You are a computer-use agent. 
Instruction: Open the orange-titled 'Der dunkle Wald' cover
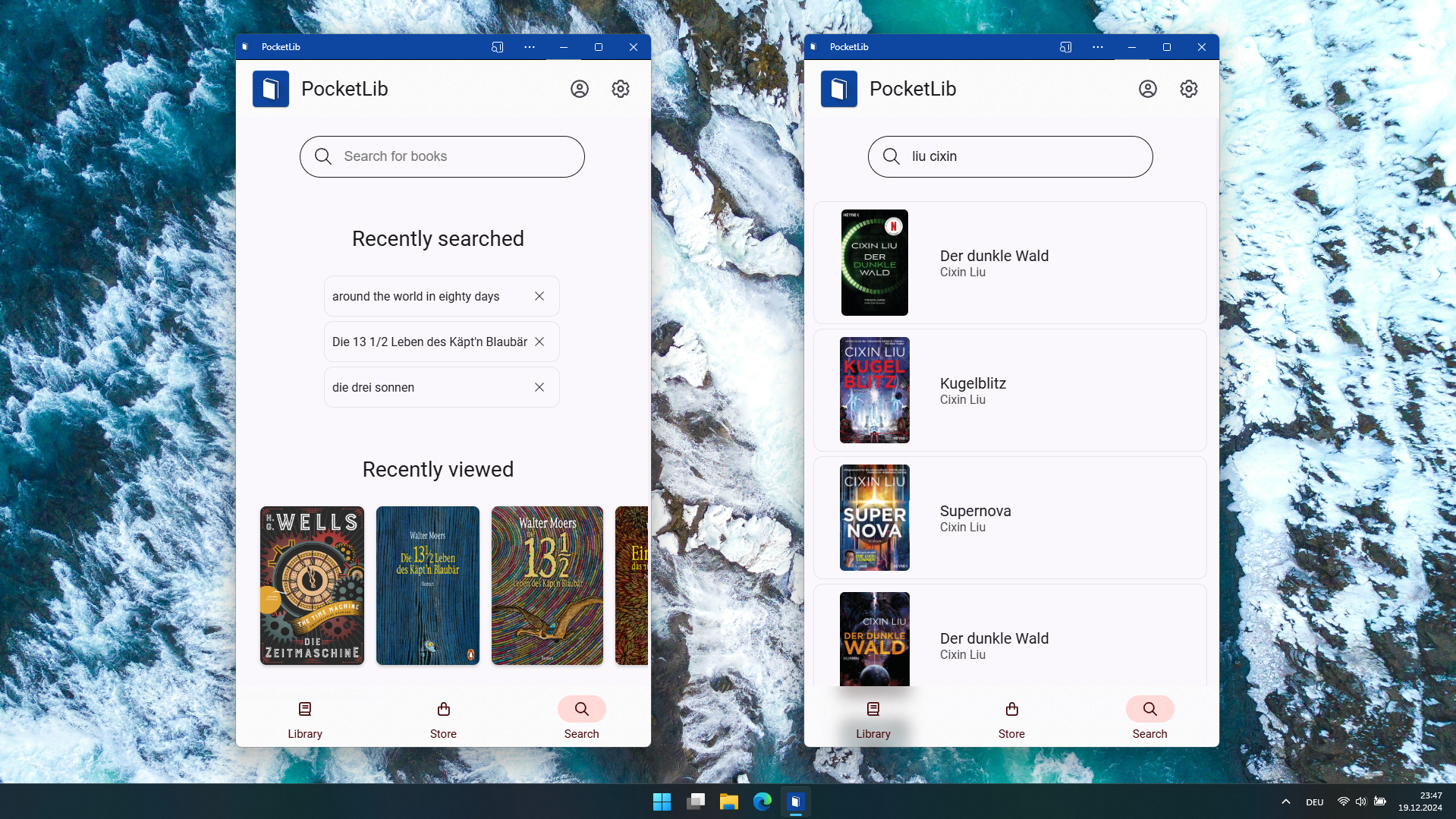(875, 639)
